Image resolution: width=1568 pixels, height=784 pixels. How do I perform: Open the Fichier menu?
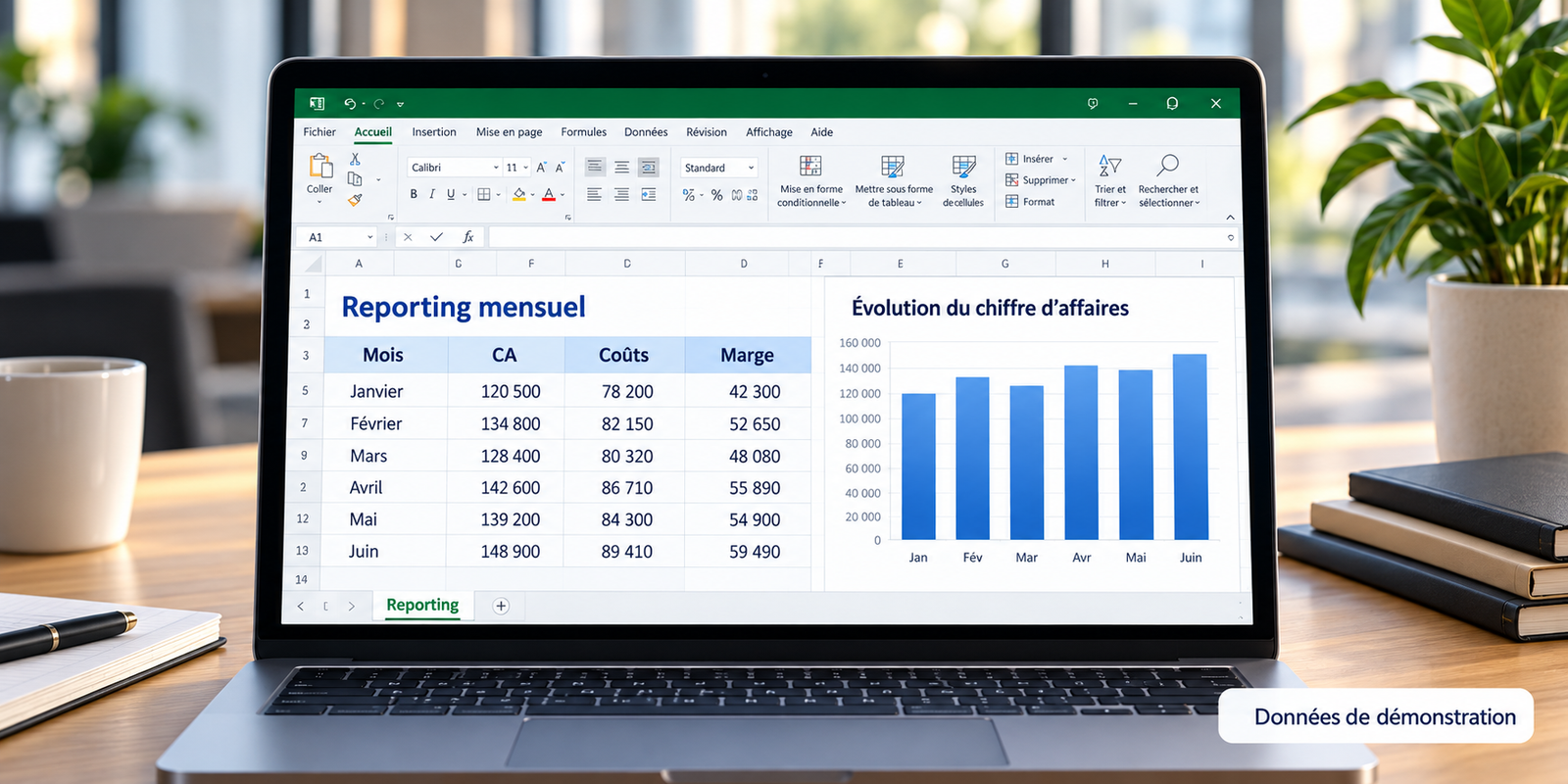tap(319, 132)
